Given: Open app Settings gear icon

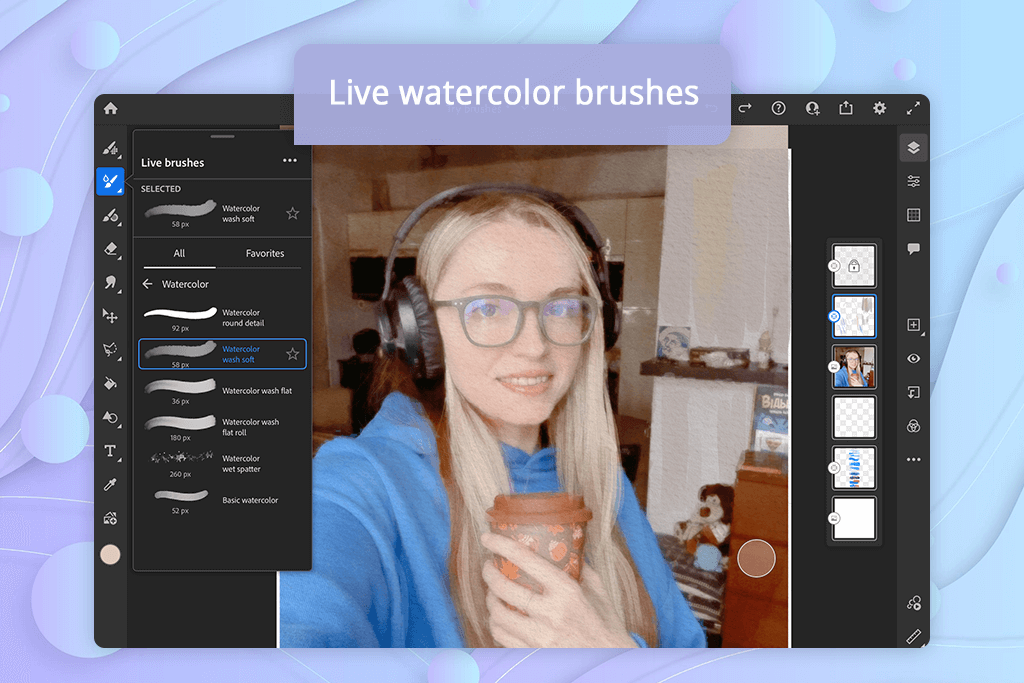Looking at the screenshot, I should (x=880, y=108).
